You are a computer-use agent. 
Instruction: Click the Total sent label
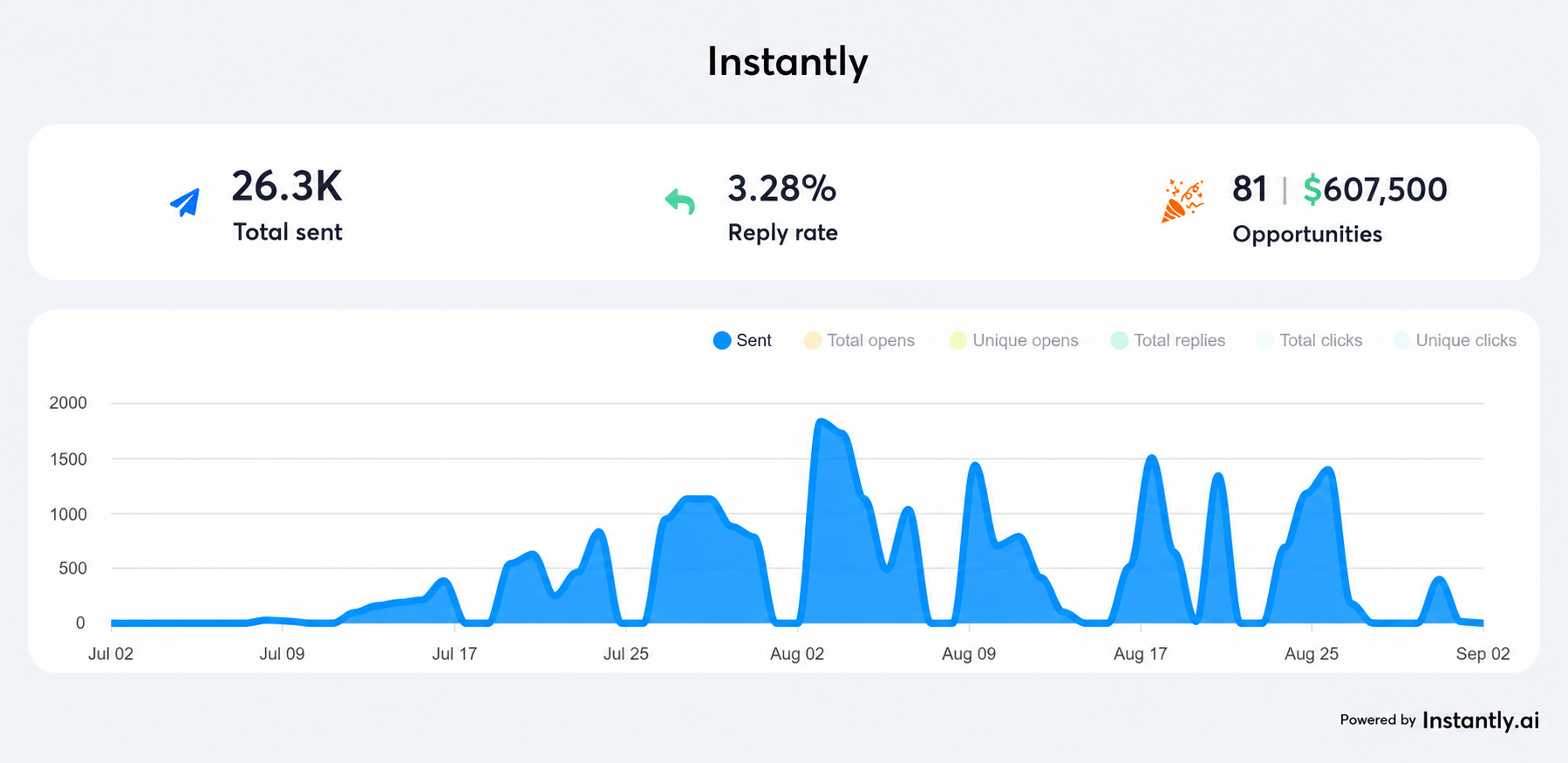[288, 232]
